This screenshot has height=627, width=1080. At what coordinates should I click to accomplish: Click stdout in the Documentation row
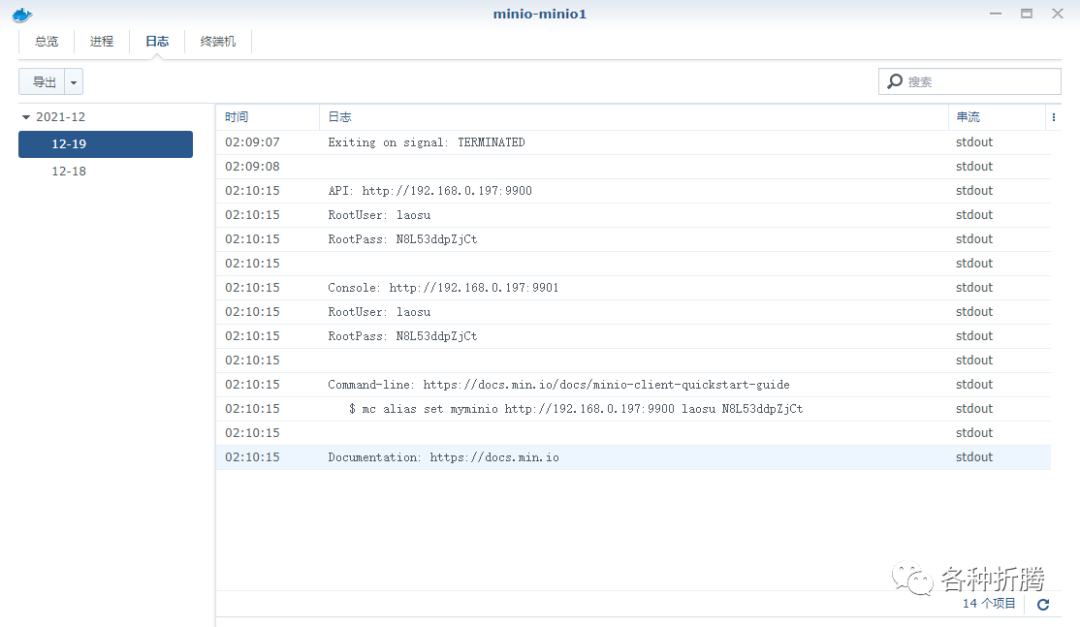[974, 458]
